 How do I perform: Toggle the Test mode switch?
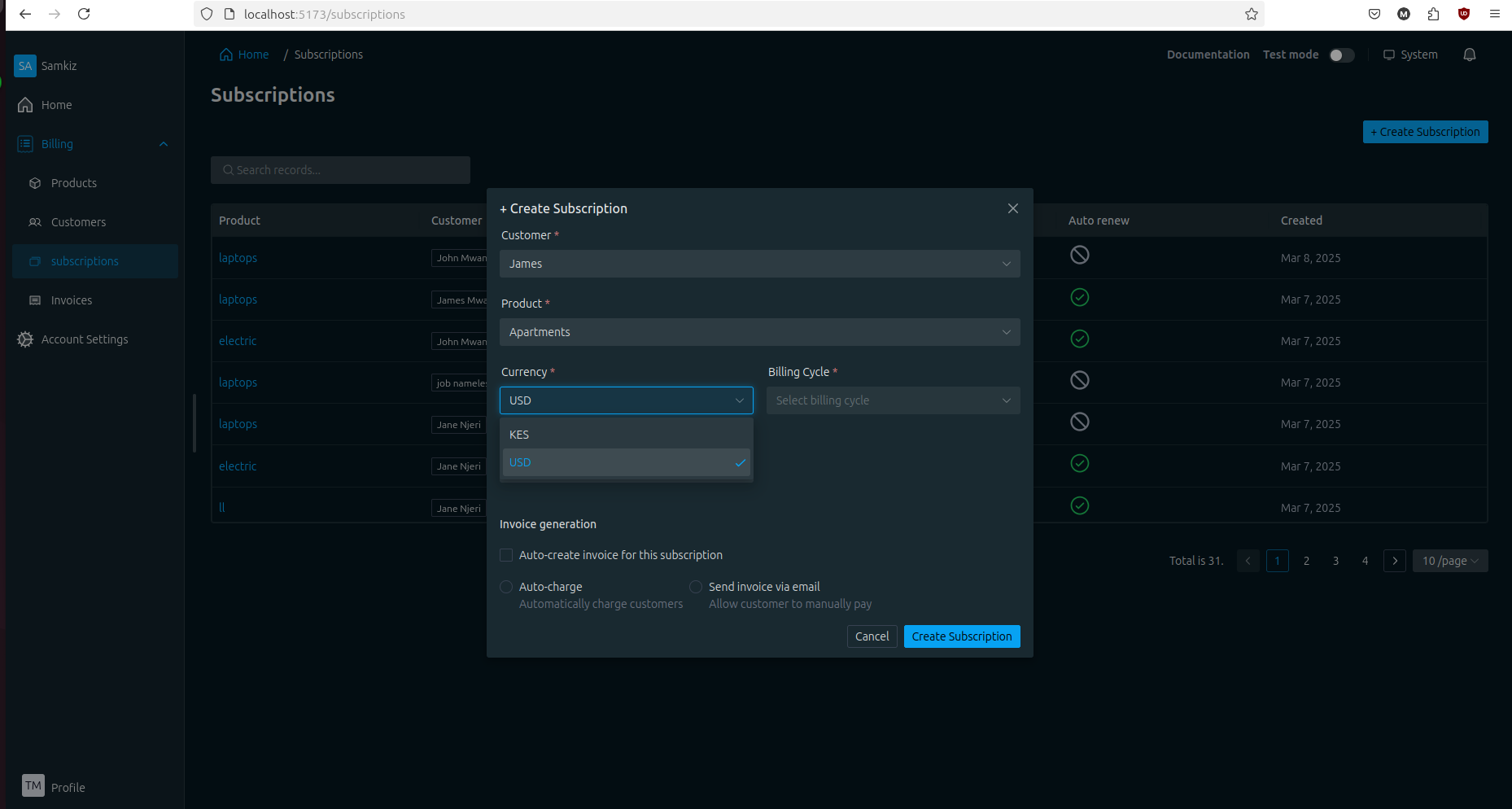click(x=1341, y=55)
